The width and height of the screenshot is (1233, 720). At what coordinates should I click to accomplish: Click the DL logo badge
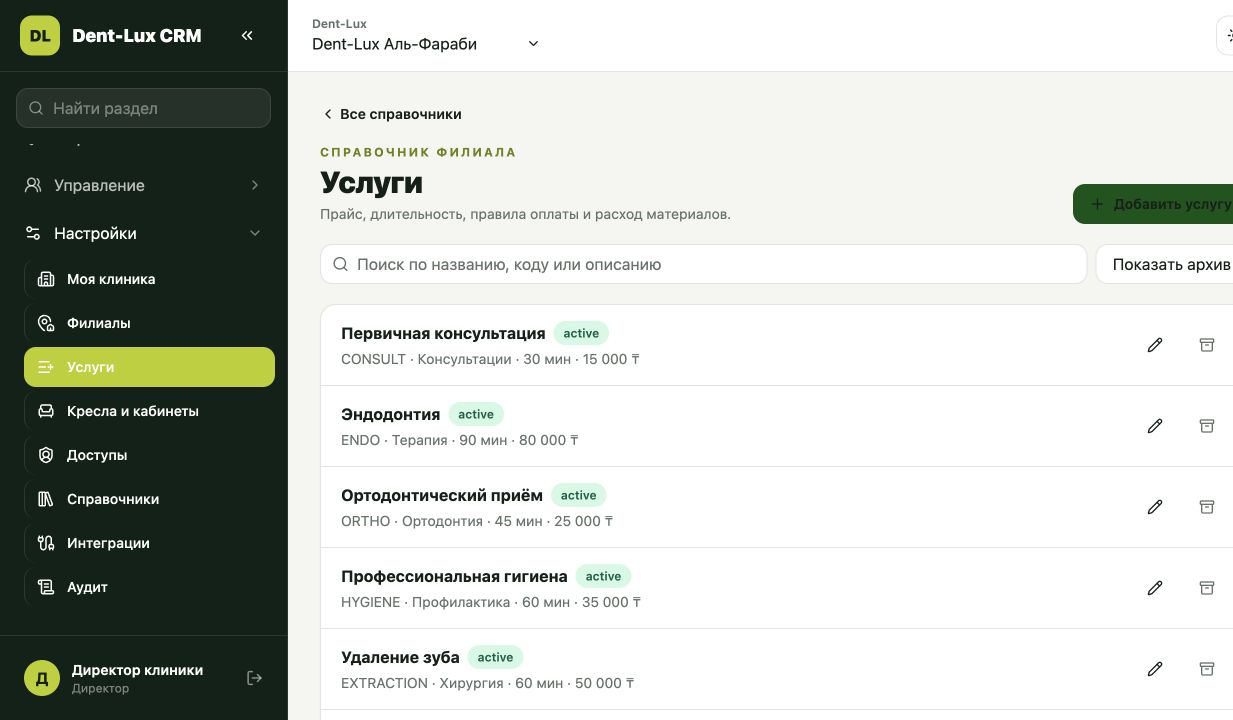40,36
